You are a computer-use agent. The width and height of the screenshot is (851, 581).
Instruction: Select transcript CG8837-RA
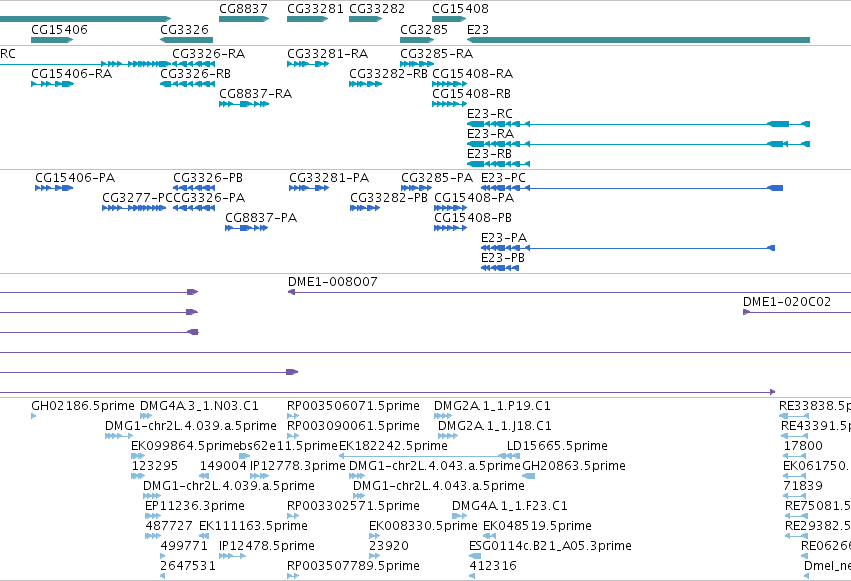click(x=244, y=104)
